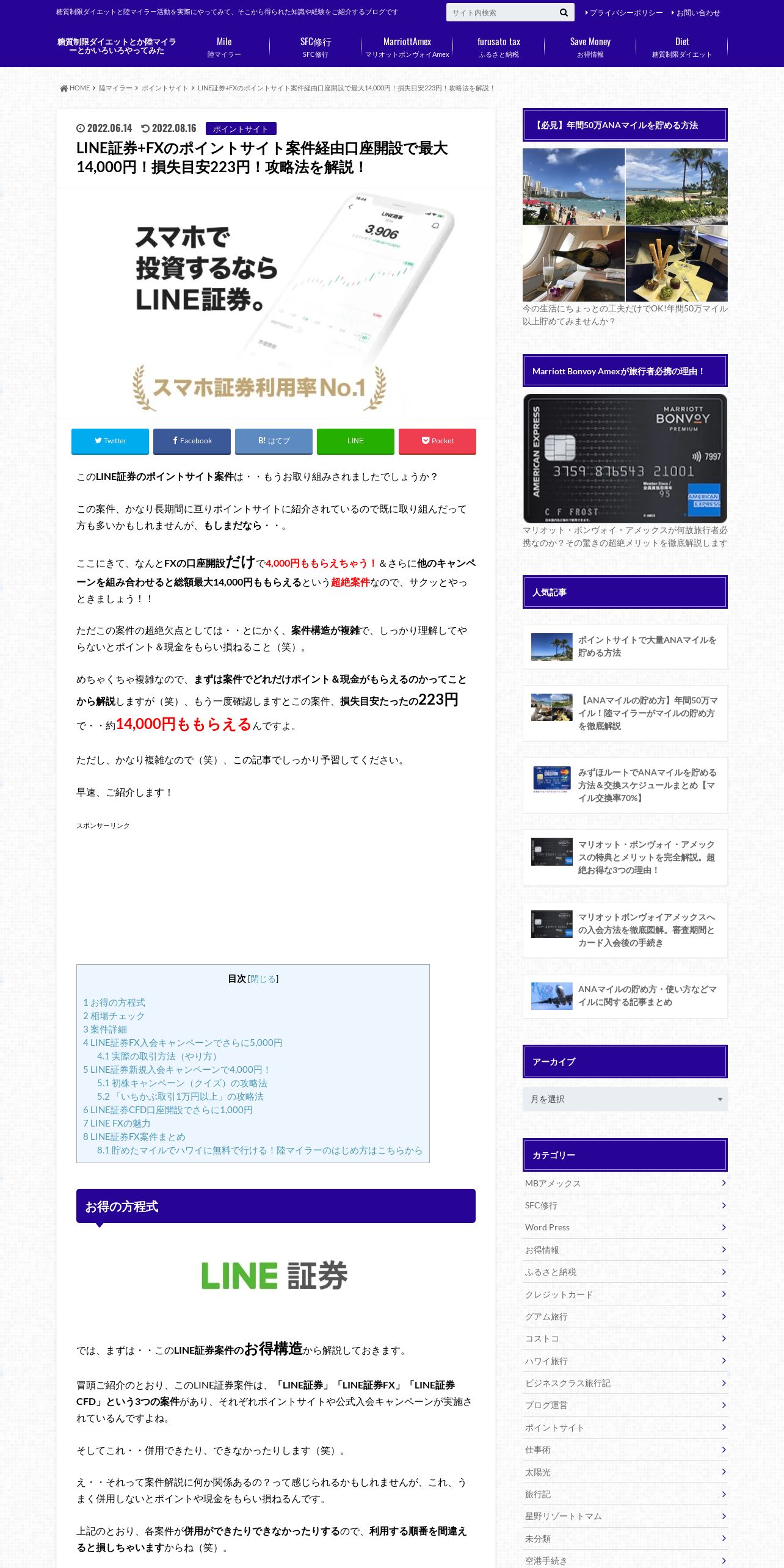The image size is (784, 1568).
Task: Jump to 1 お得の方程式 section
Action: coord(114,1003)
